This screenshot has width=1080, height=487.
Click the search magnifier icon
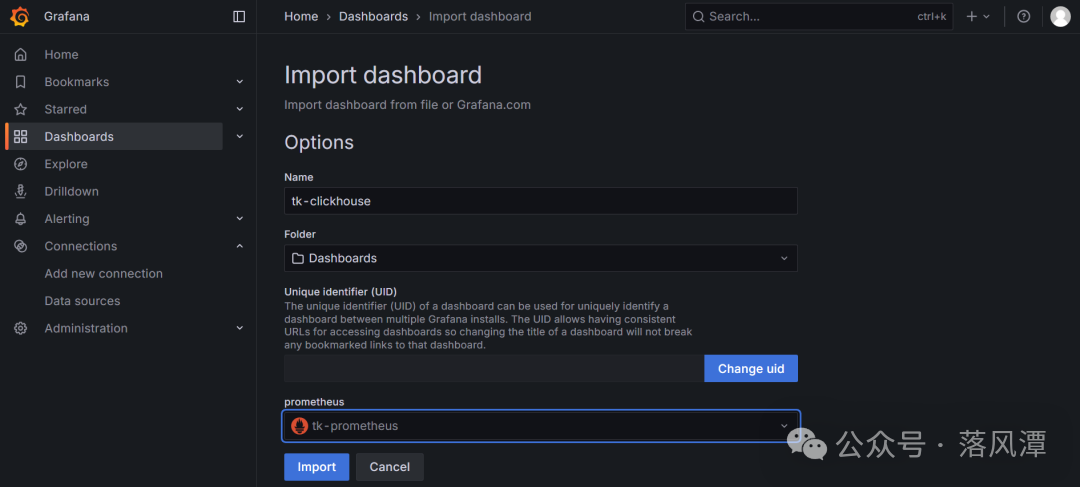click(698, 17)
